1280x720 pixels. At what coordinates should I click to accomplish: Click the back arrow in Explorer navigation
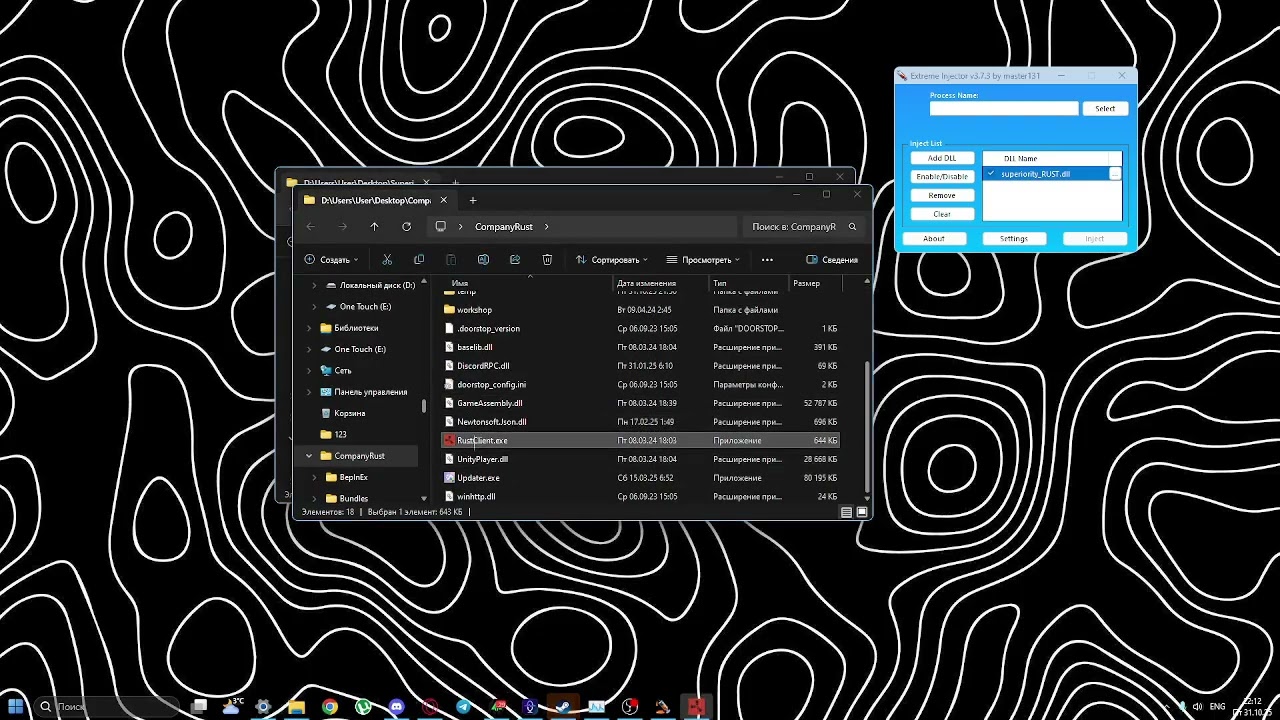pyautogui.click(x=311, y=227)
